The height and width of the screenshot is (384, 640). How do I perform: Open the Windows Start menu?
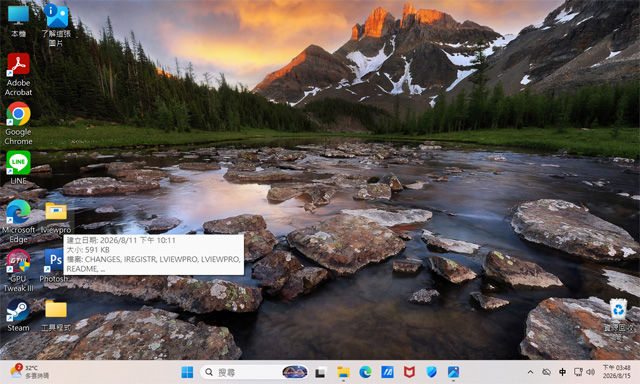click(187, 372)
